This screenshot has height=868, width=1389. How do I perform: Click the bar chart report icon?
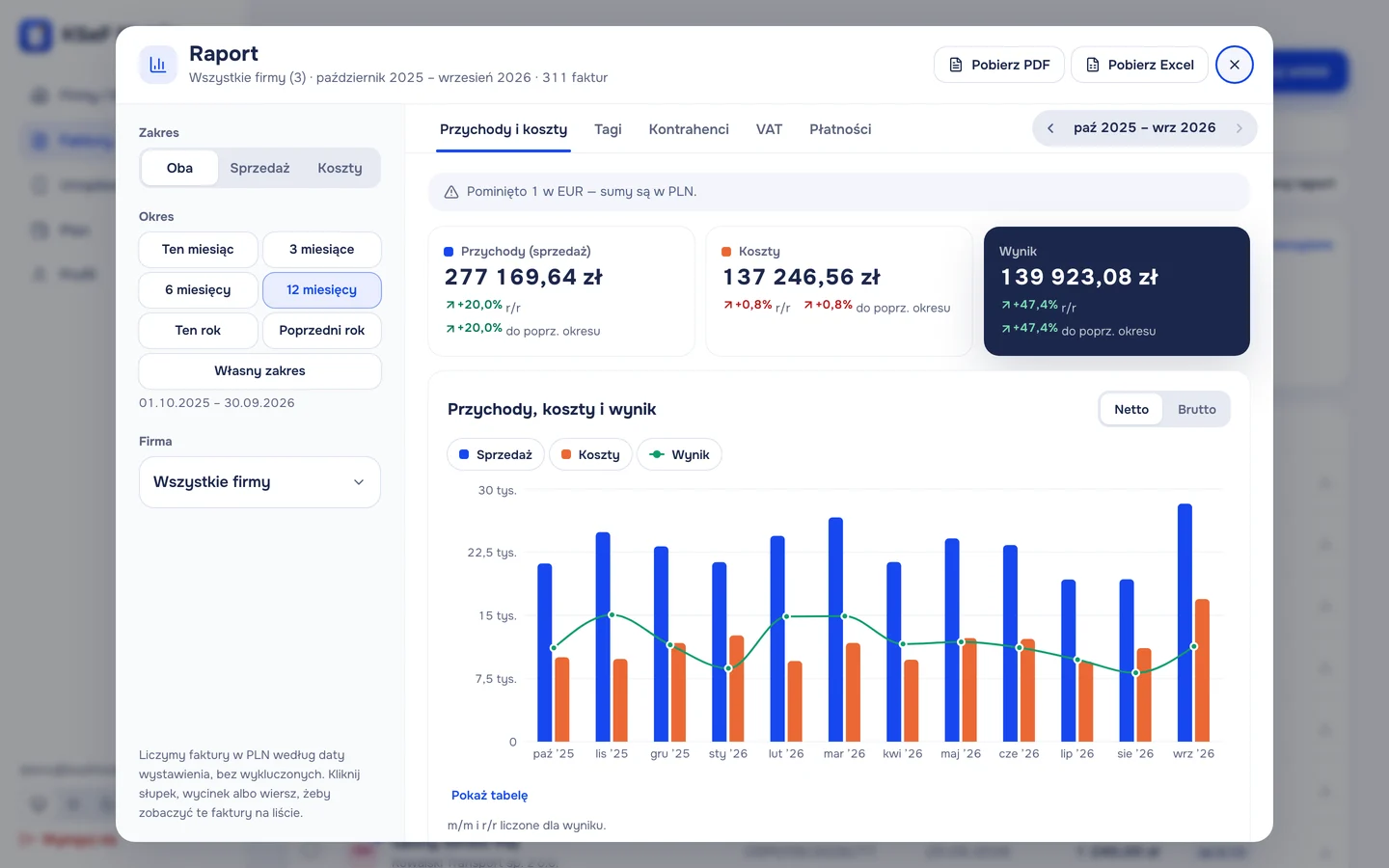click(x=158, y=65)
